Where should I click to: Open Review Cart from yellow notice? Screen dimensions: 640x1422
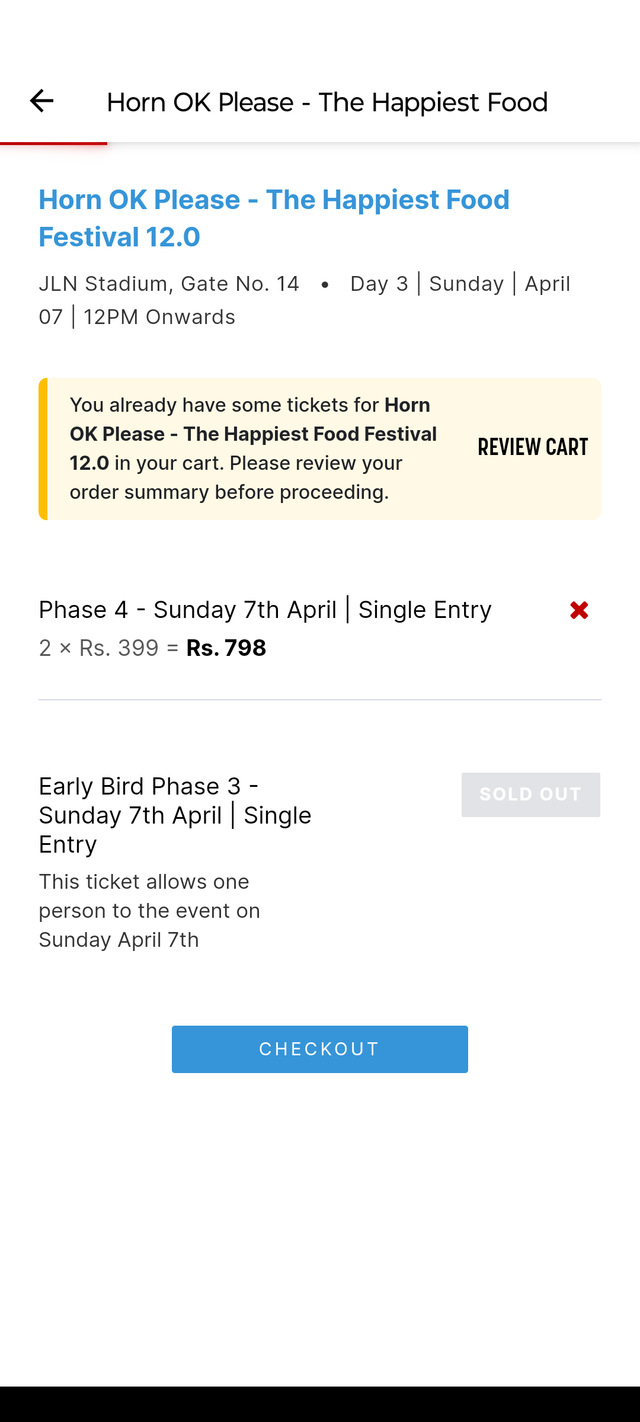point(532,447)
